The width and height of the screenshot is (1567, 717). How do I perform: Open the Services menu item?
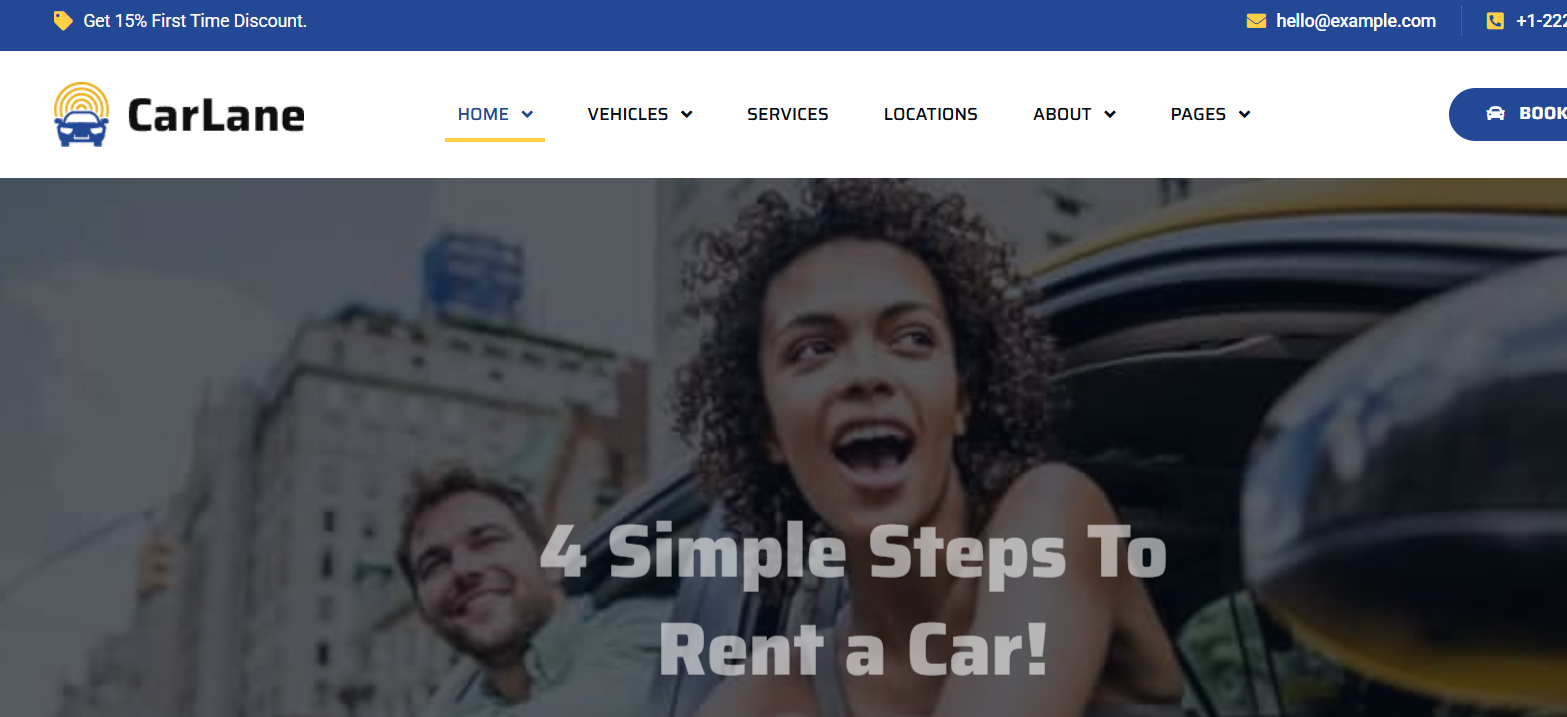788,114
